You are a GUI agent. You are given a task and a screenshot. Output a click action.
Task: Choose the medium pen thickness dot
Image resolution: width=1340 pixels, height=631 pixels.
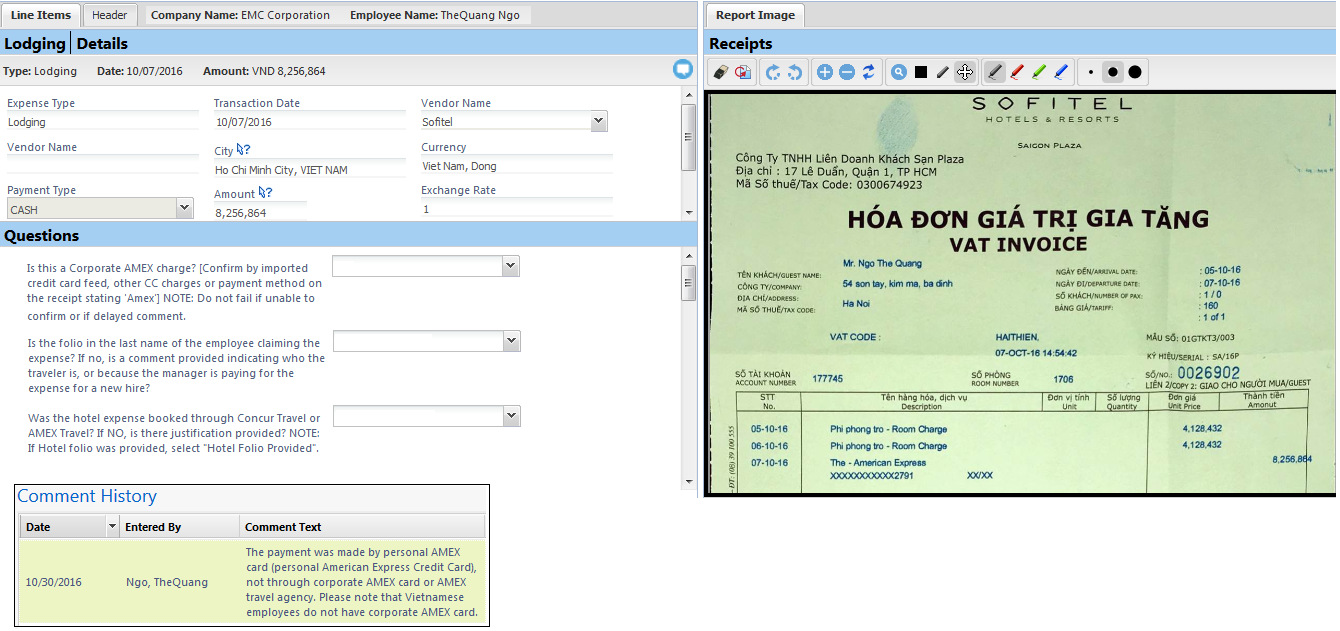[x=1113, y=72]
